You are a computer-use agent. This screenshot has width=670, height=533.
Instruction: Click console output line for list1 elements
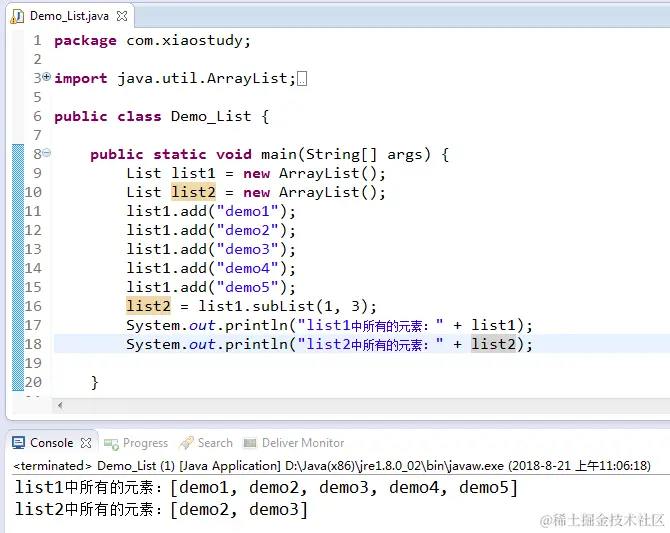pyautogui.click(x=266, y=488)
